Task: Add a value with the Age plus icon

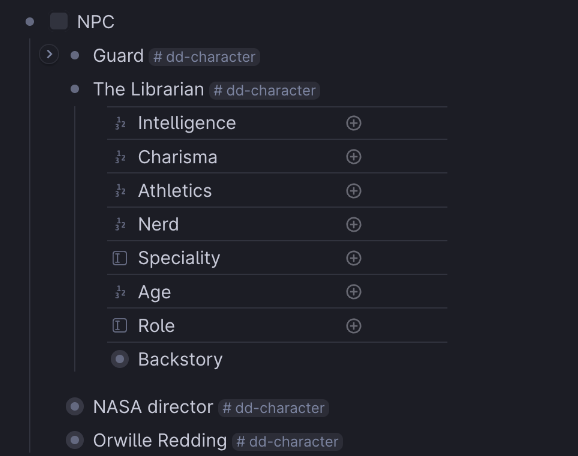Action: [354, 292]
